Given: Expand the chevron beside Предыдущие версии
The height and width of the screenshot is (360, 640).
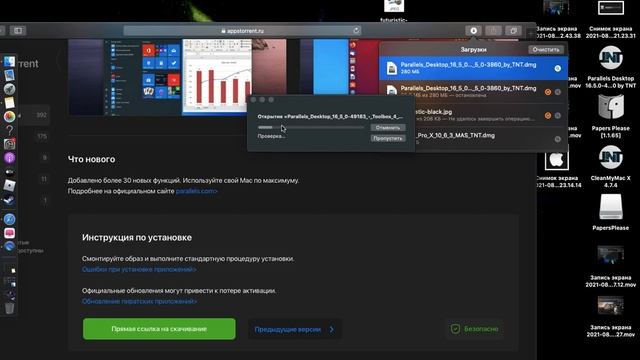Looking at the screenshot, I should coord(331,329).
